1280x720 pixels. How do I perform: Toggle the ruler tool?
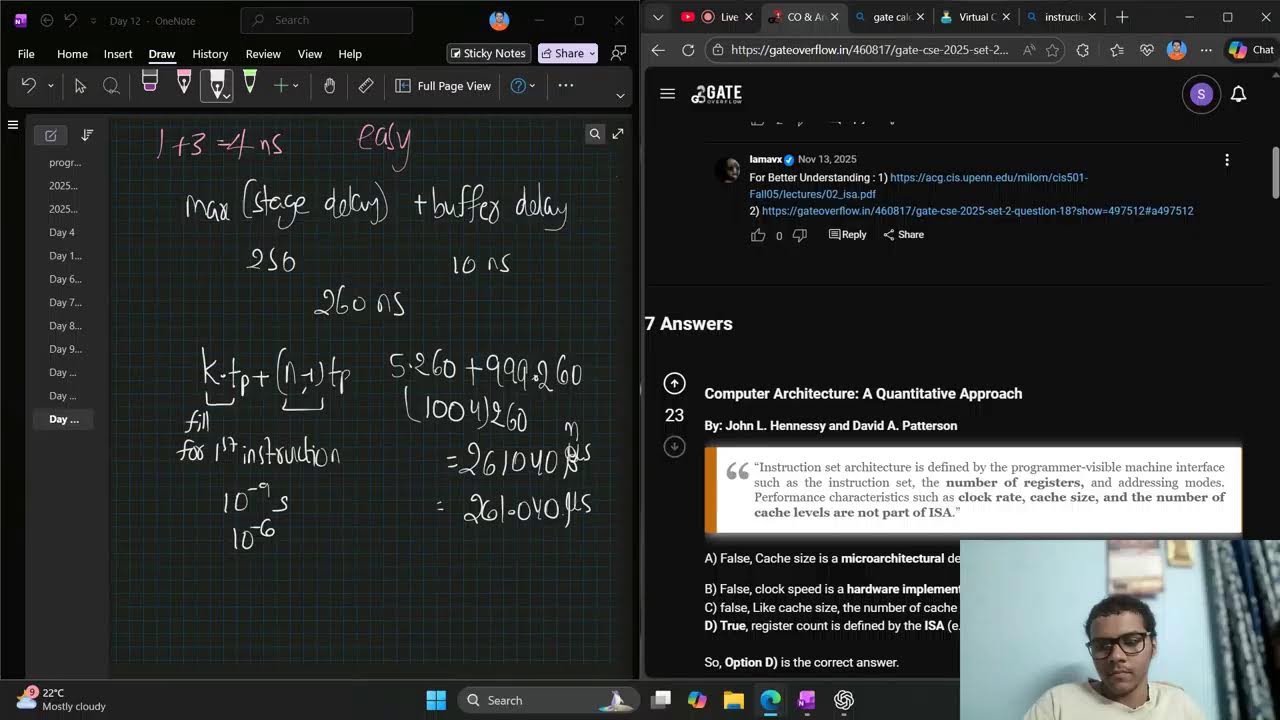tap(366, 86)
